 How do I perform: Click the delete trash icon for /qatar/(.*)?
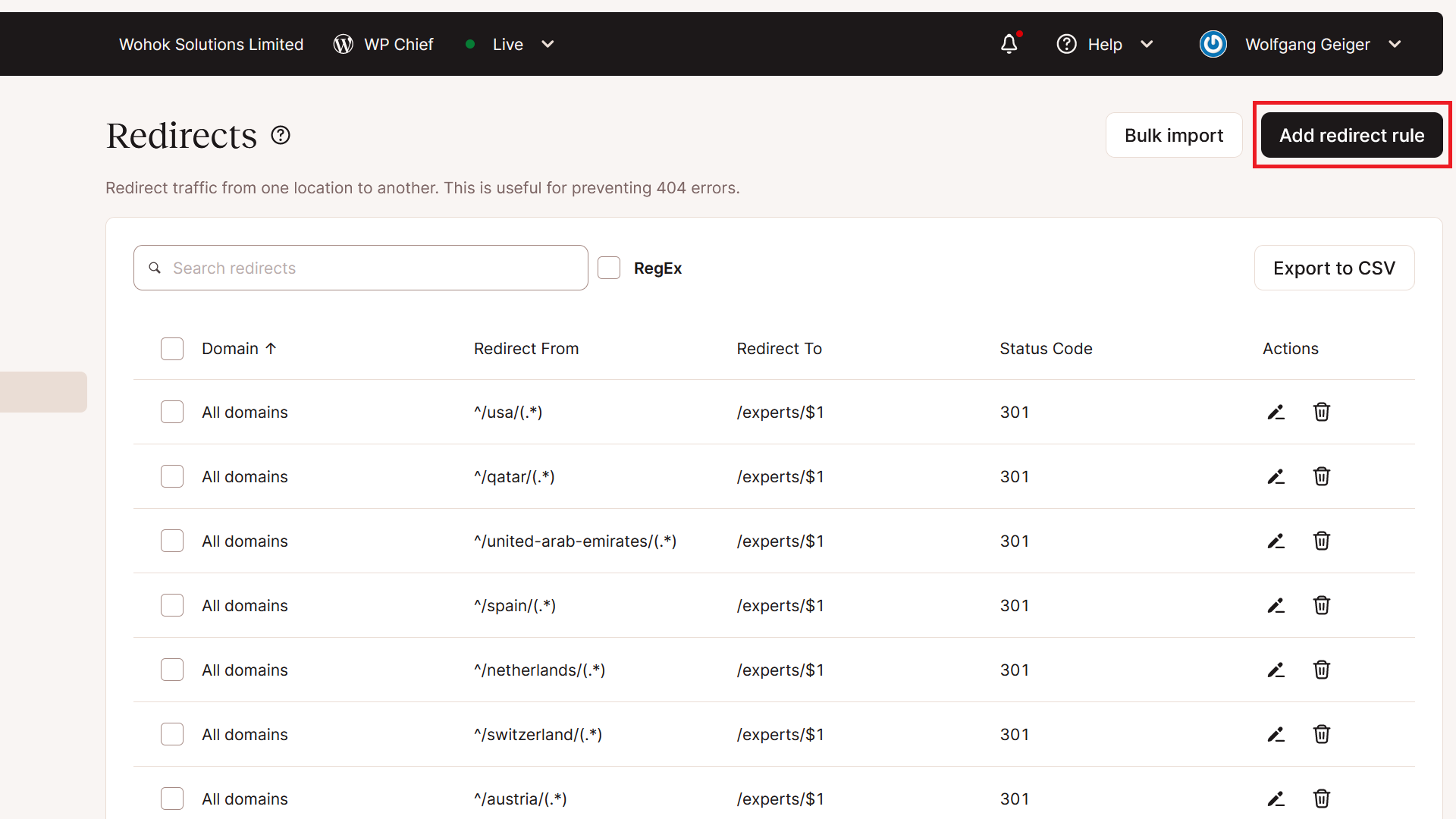(1321, 476)
